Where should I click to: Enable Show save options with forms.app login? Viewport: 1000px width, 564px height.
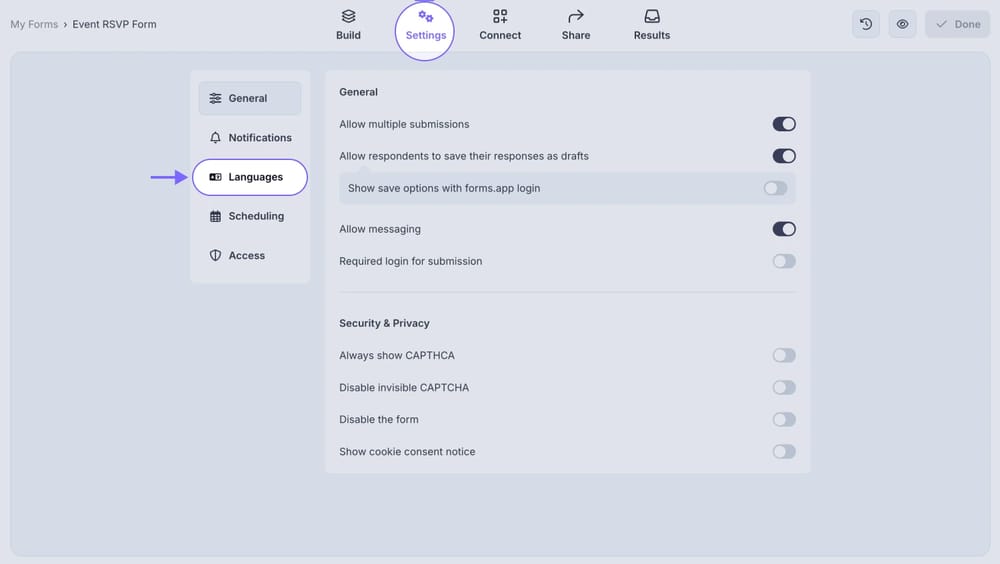(775, 188)
